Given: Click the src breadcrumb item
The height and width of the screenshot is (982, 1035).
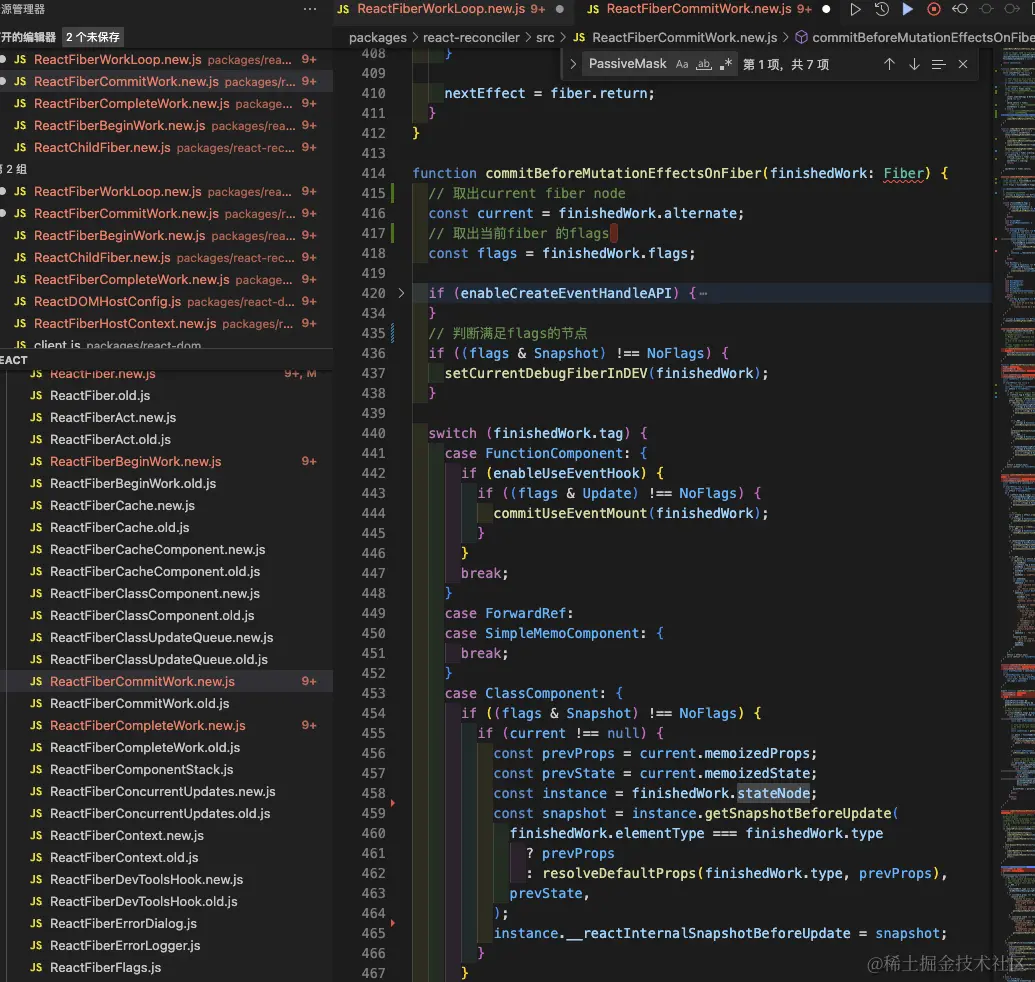Looking at the screenshot, I should [x=545, y=38].
